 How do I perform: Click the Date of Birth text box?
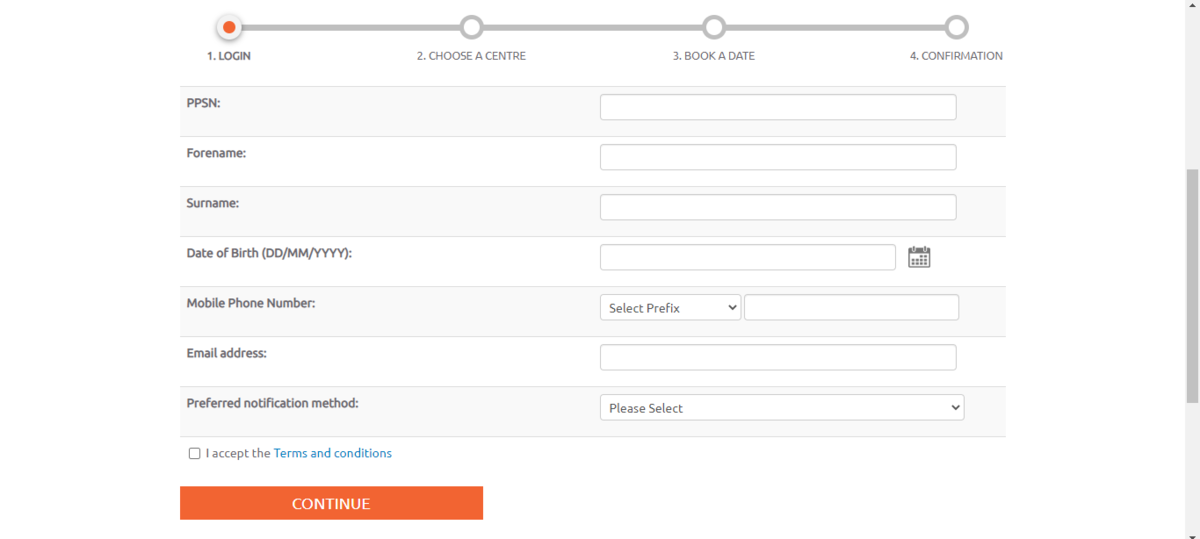pyautogui.click(x=748, y=257)
